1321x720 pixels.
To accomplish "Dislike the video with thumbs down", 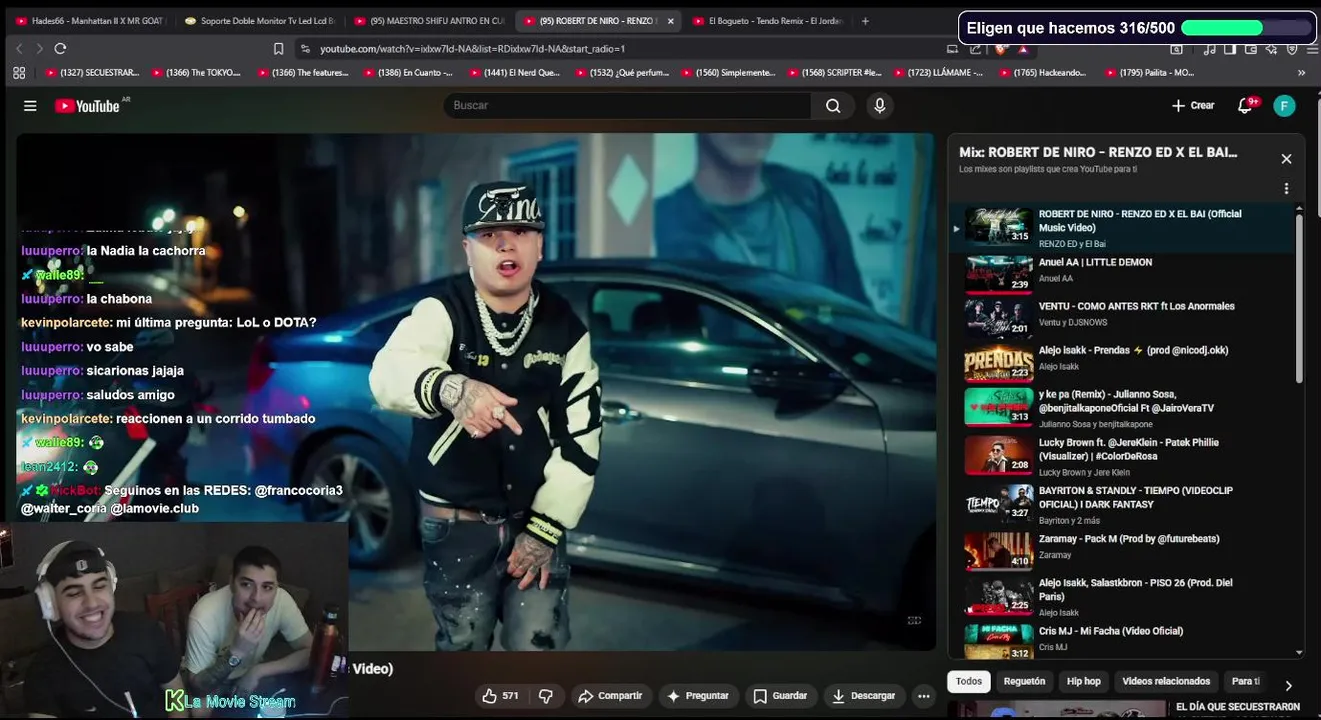I will click(546, 696).
